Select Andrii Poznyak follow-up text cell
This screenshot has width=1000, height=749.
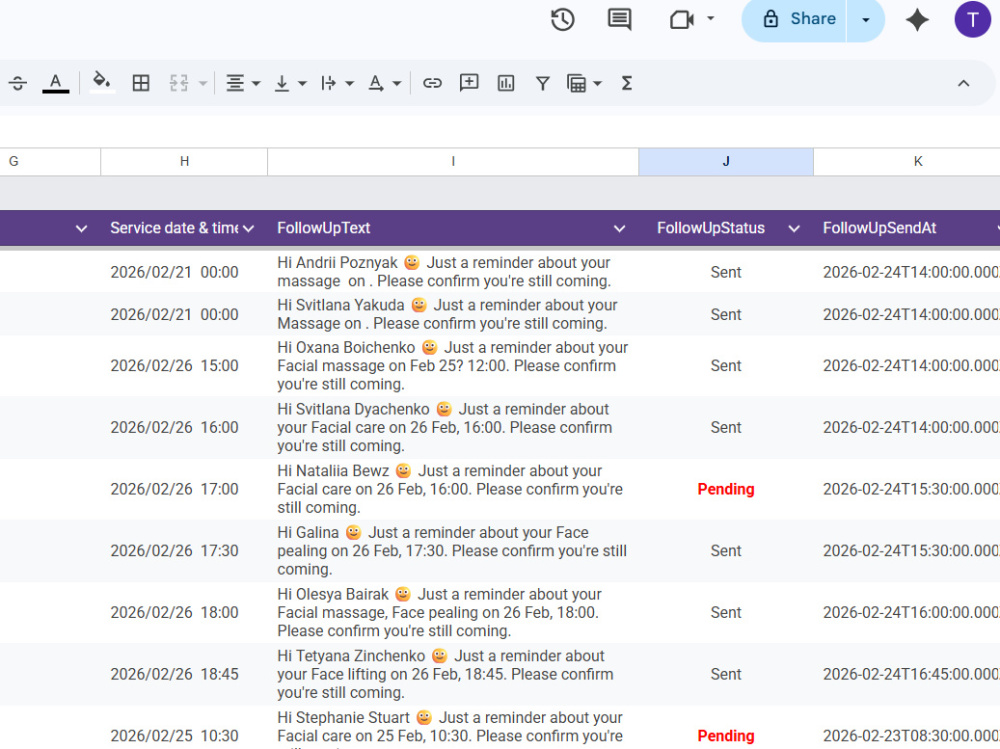pyautogui.click(x=453, y=272)
